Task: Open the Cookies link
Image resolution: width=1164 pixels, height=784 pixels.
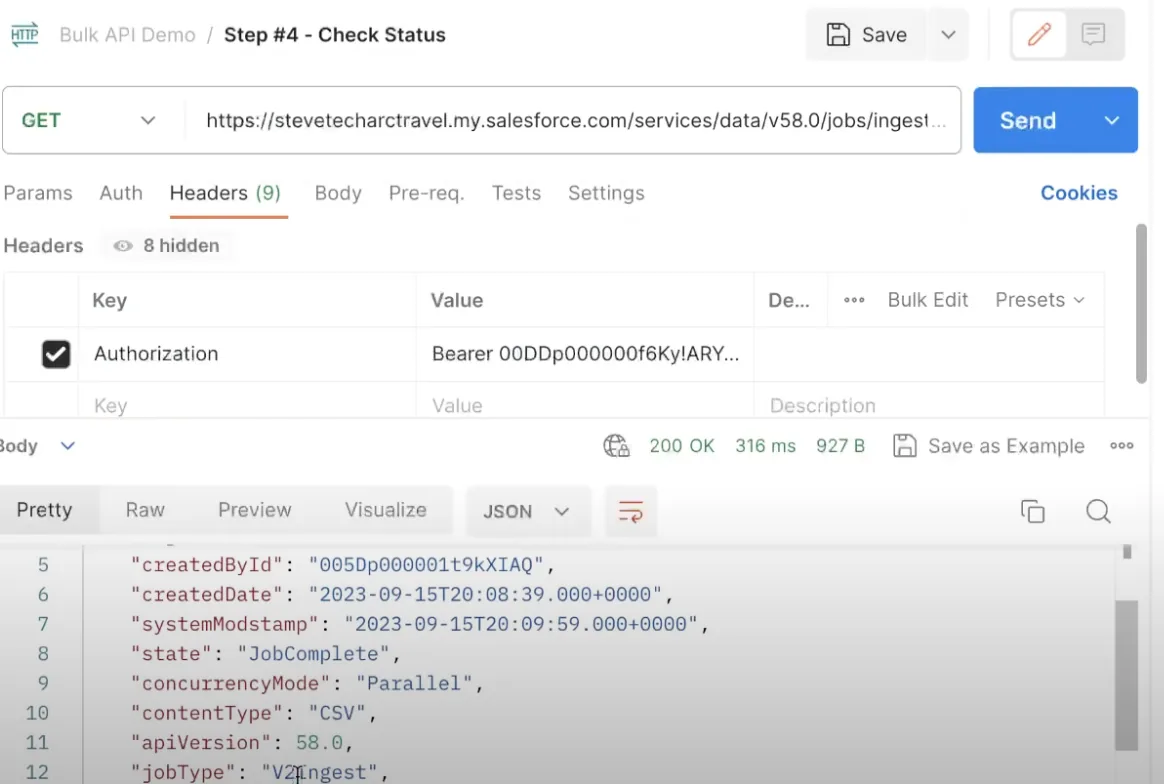Action: pos(1079,193)
